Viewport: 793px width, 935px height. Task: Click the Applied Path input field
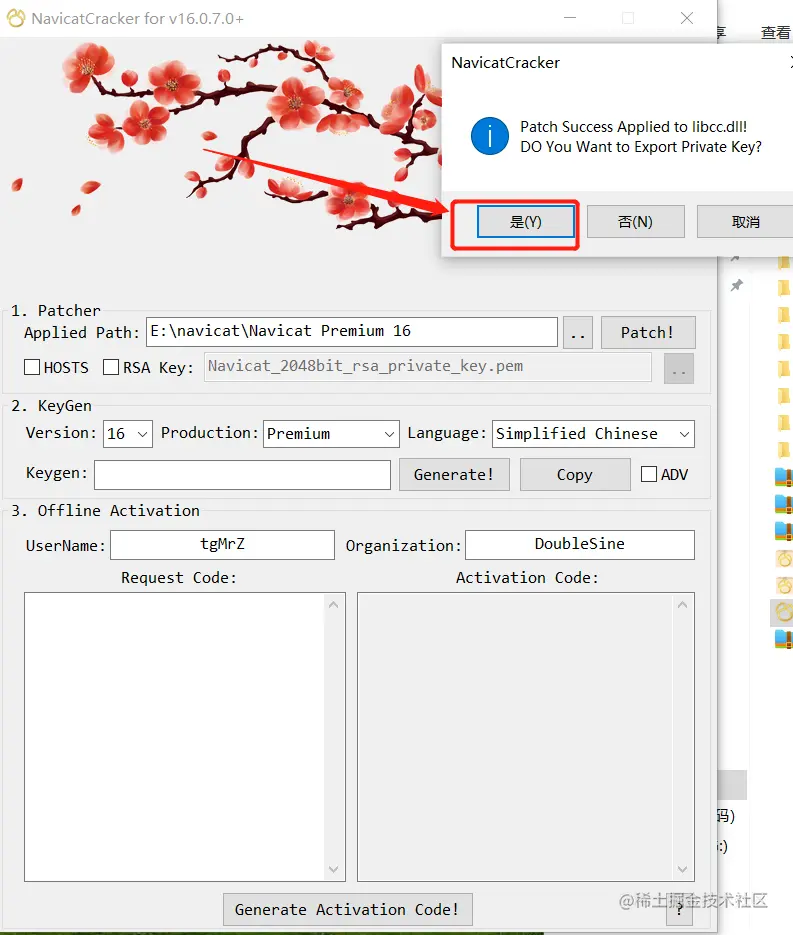point(352,332)
